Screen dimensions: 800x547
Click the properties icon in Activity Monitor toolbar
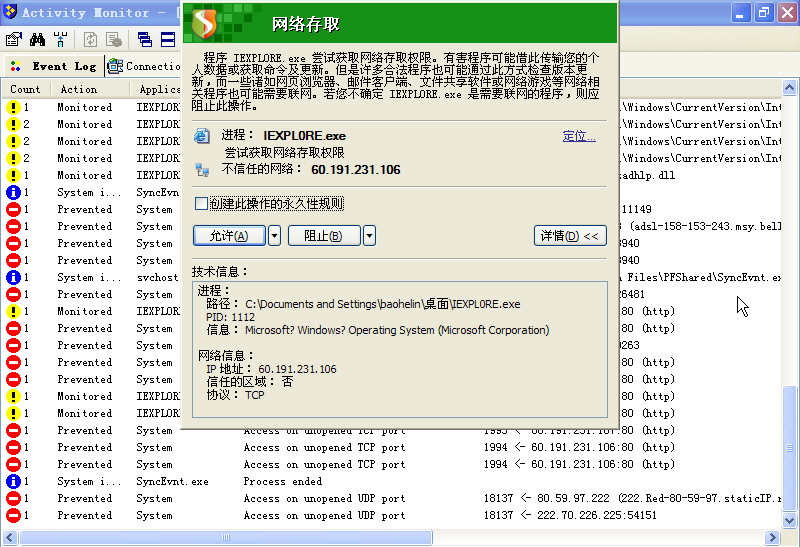point(13,39)
